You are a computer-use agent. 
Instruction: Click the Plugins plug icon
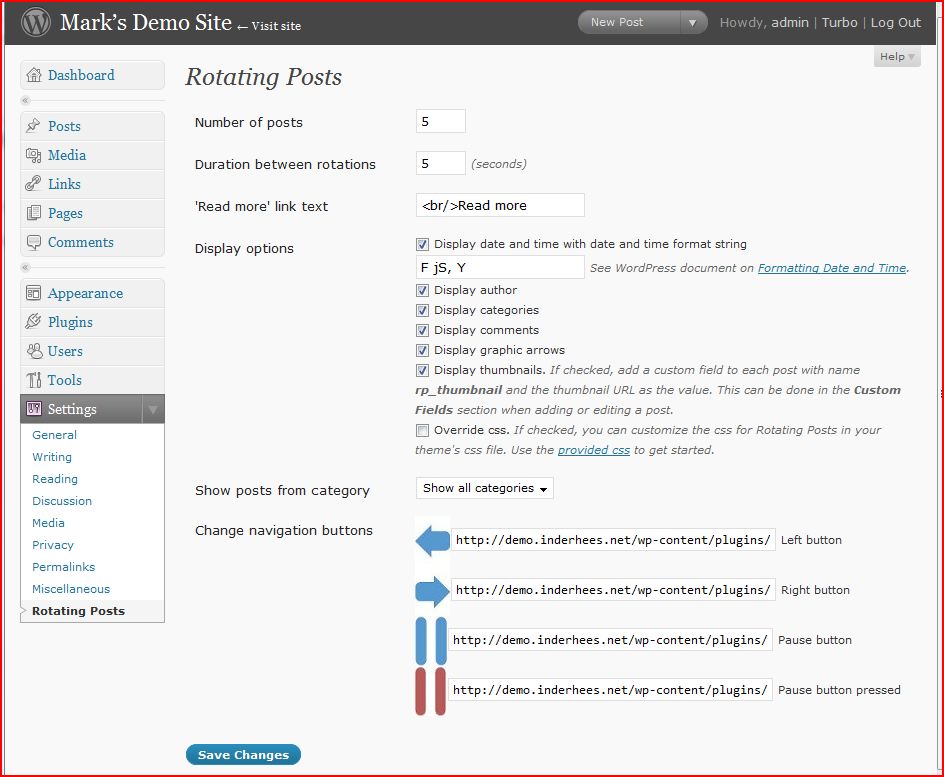[x=33, y=322]
